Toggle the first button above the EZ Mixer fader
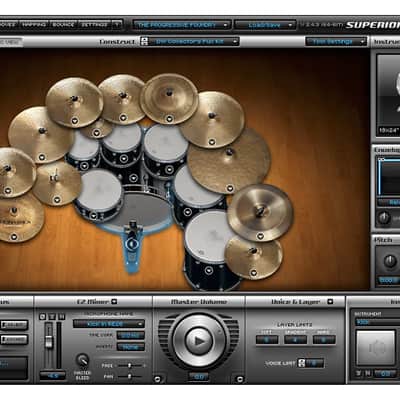 pyautogui.click(x=42, y=316)
